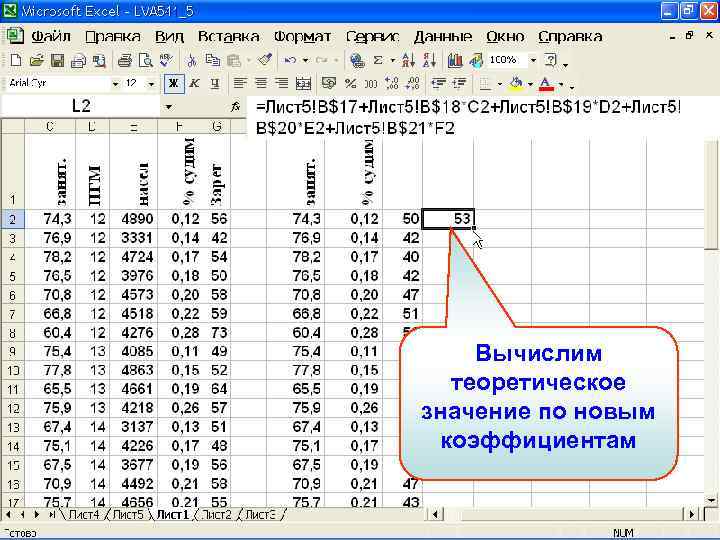
Task: Toggle Italic (К) formatting
Action: click(x=195, y=84)
